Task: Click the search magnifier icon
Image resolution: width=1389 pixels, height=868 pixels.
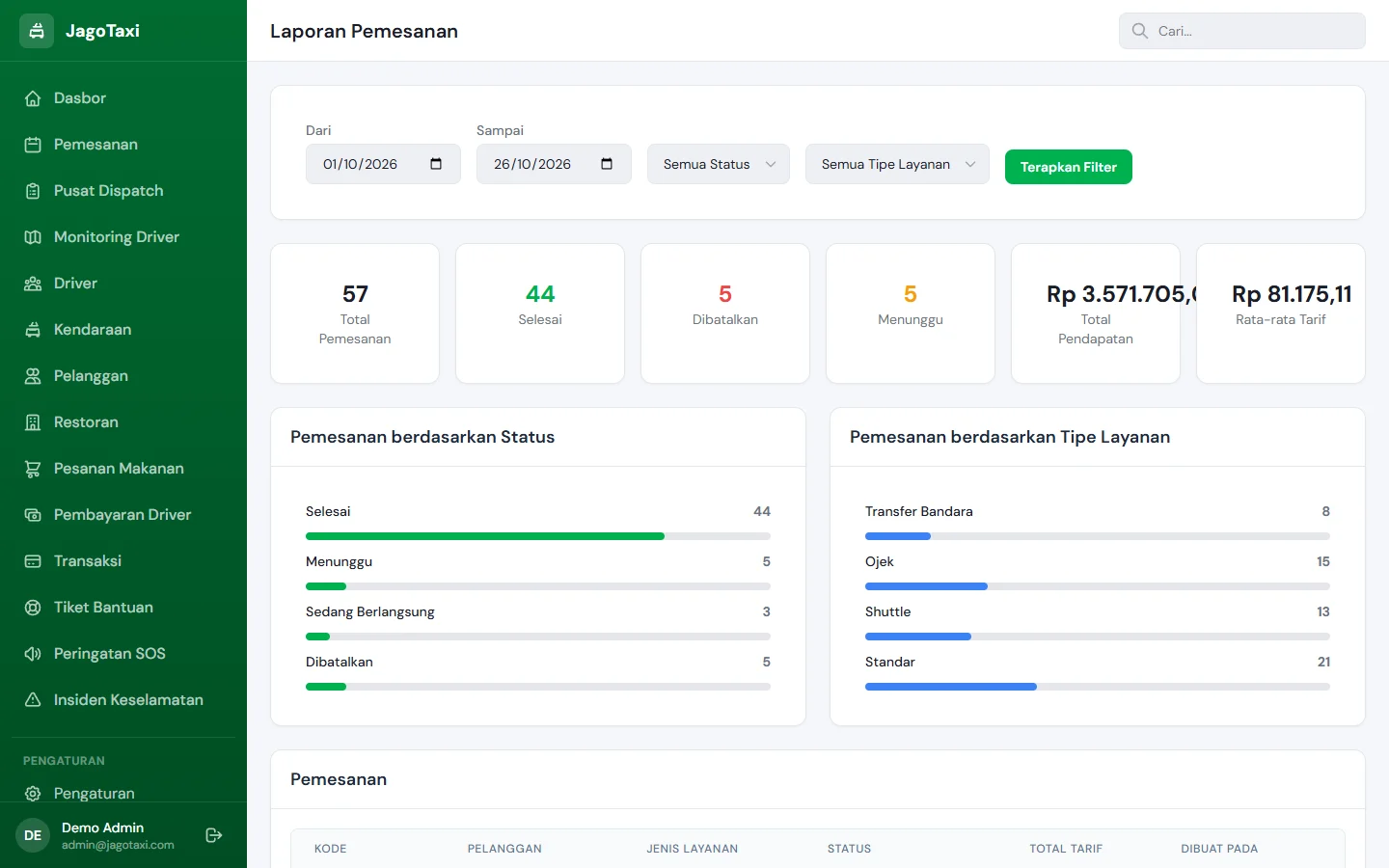Action: pos(1139,31)
